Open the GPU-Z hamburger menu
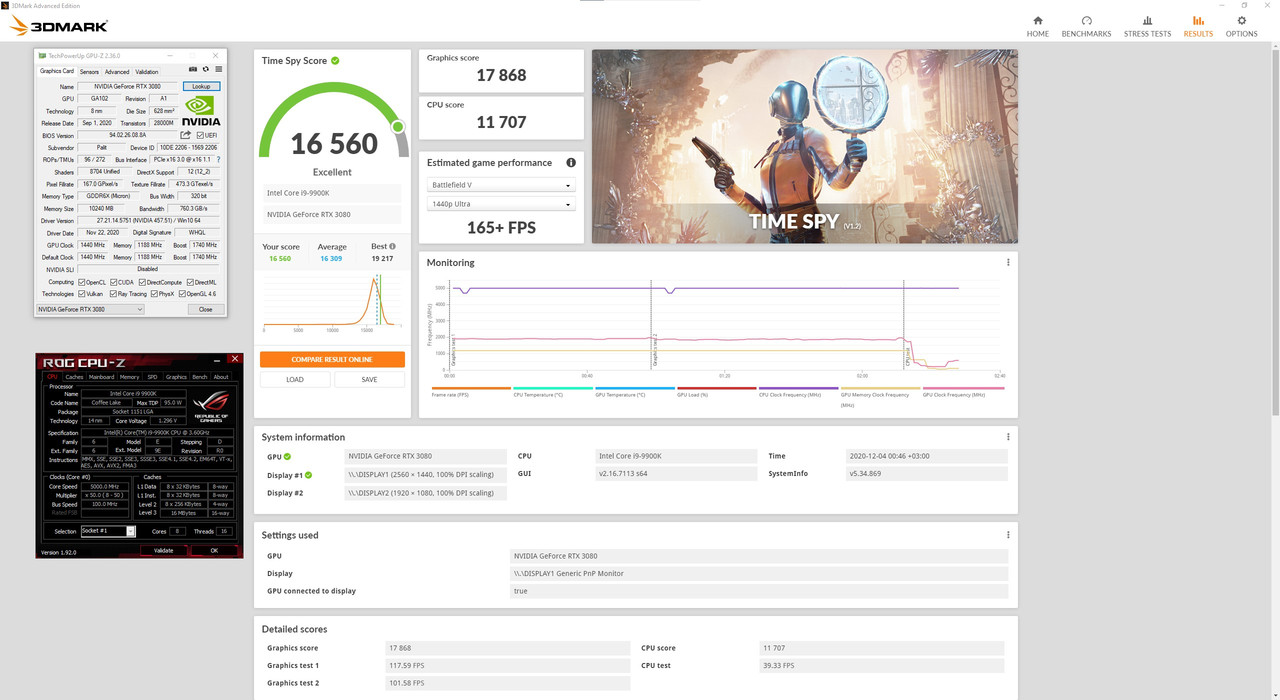 (217, 70)
